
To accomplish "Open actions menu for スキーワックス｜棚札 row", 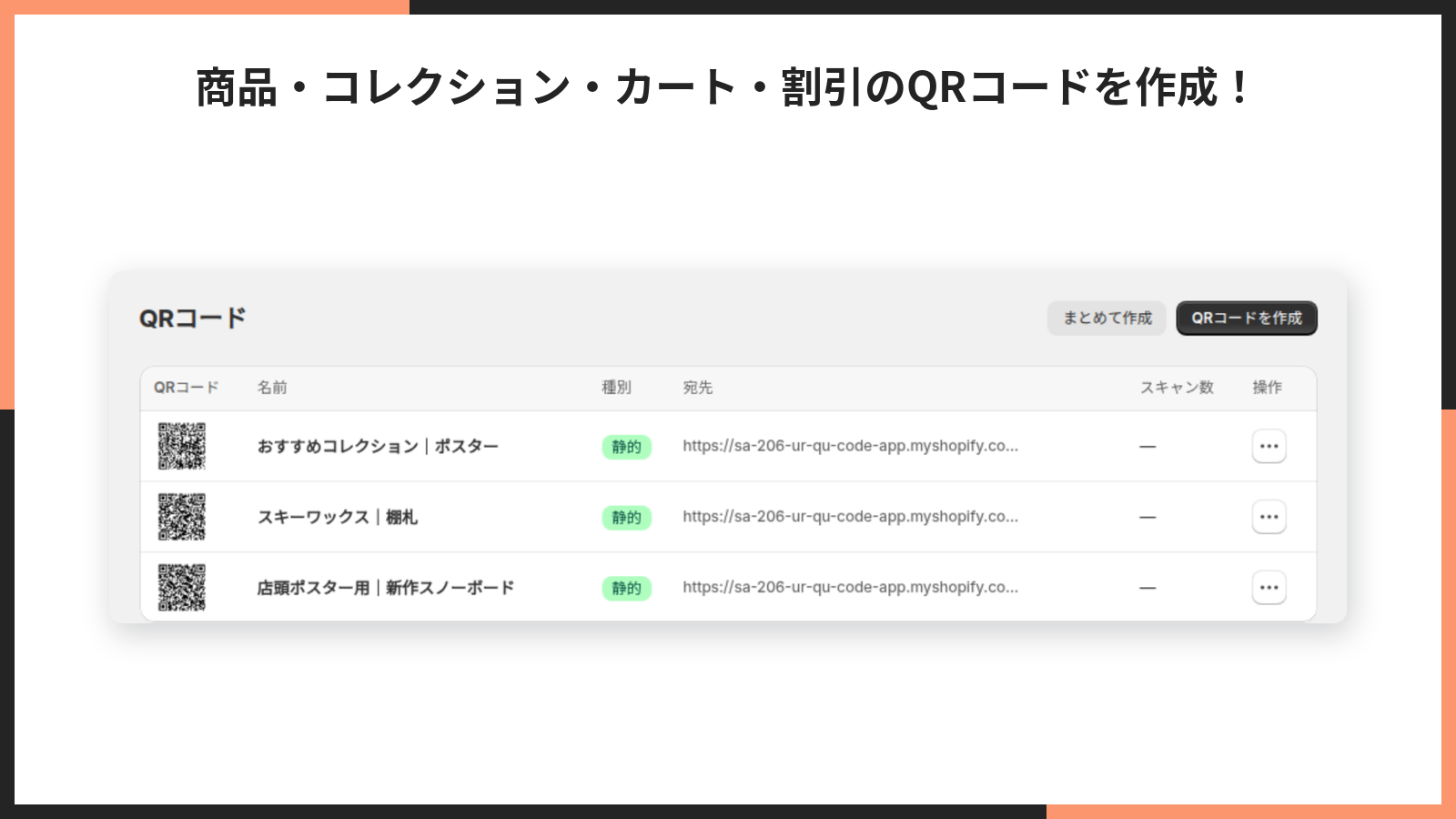I will (x=1269, y=517).
